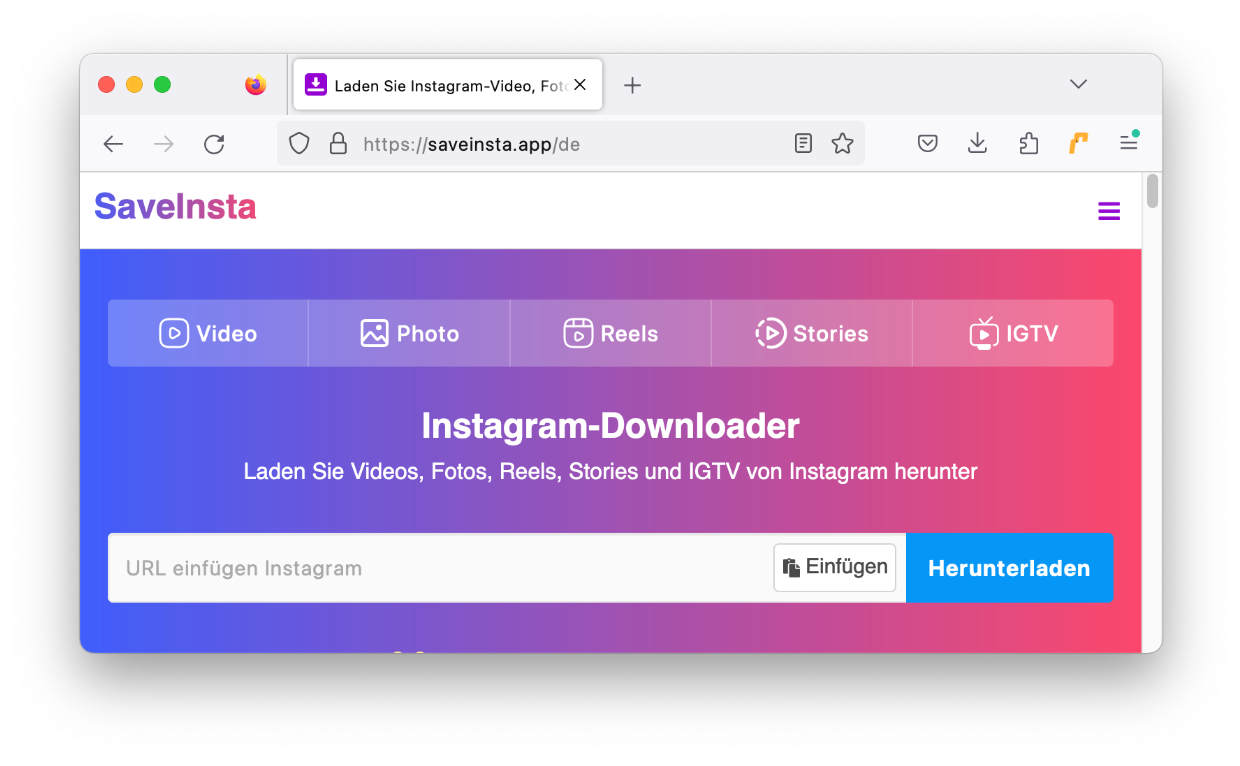The width and height of the screenshot is (1240, 766).
Task: Click the Einfügen paste button
Action: [x=835, y=567]
